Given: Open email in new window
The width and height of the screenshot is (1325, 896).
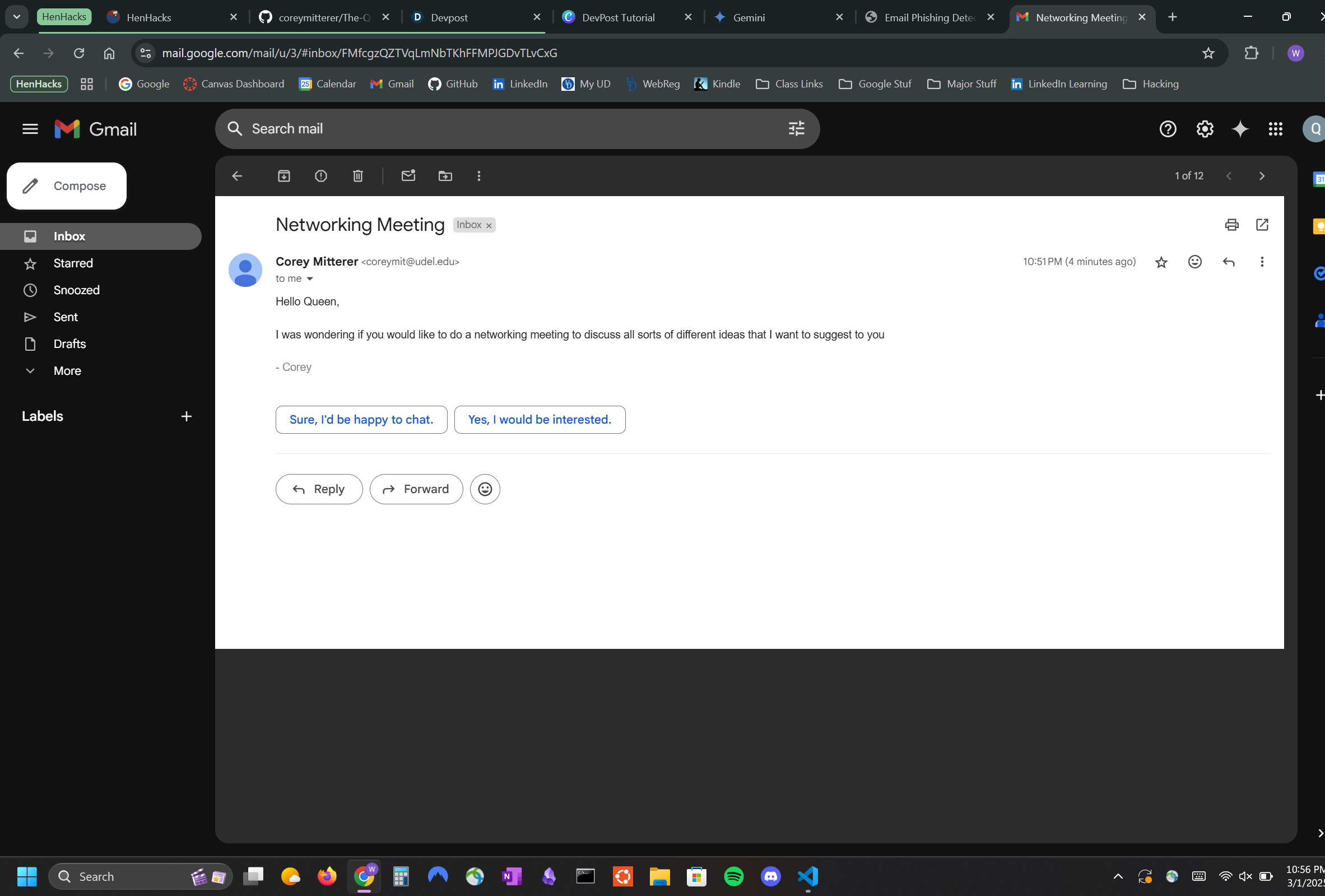Looking at the screenshot, I should (1262, 225).
